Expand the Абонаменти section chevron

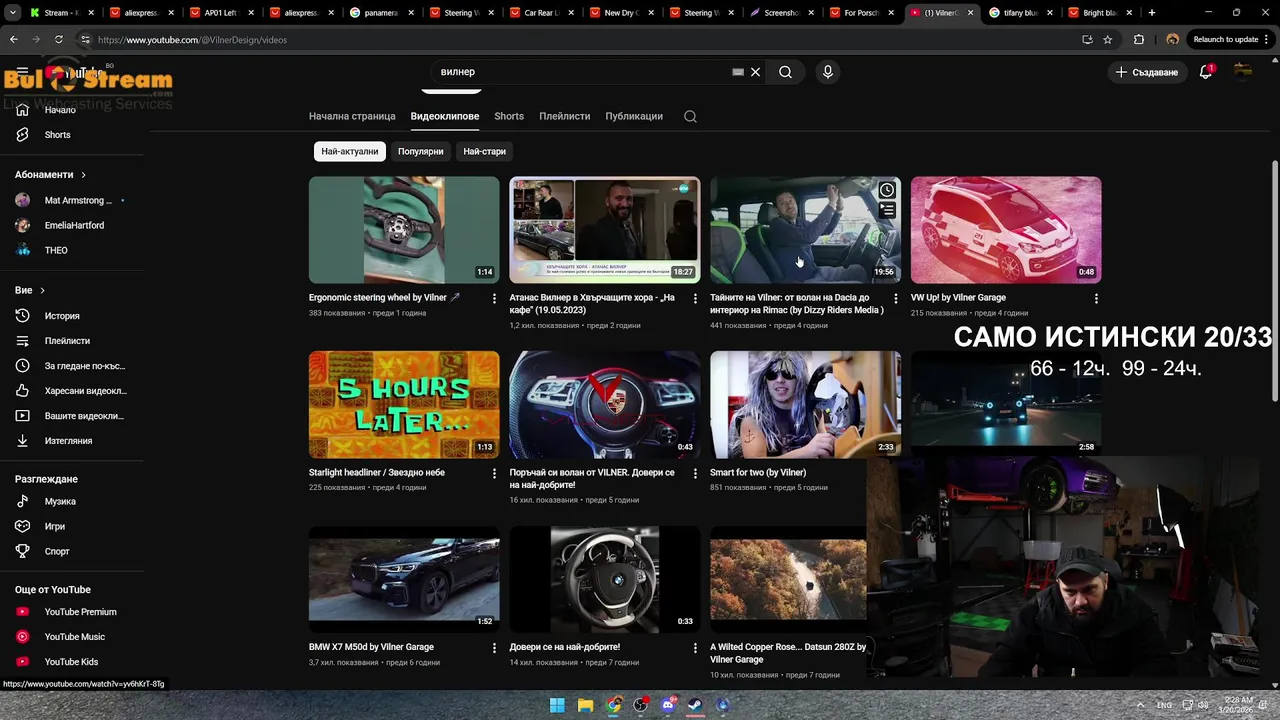click(83, 175)
